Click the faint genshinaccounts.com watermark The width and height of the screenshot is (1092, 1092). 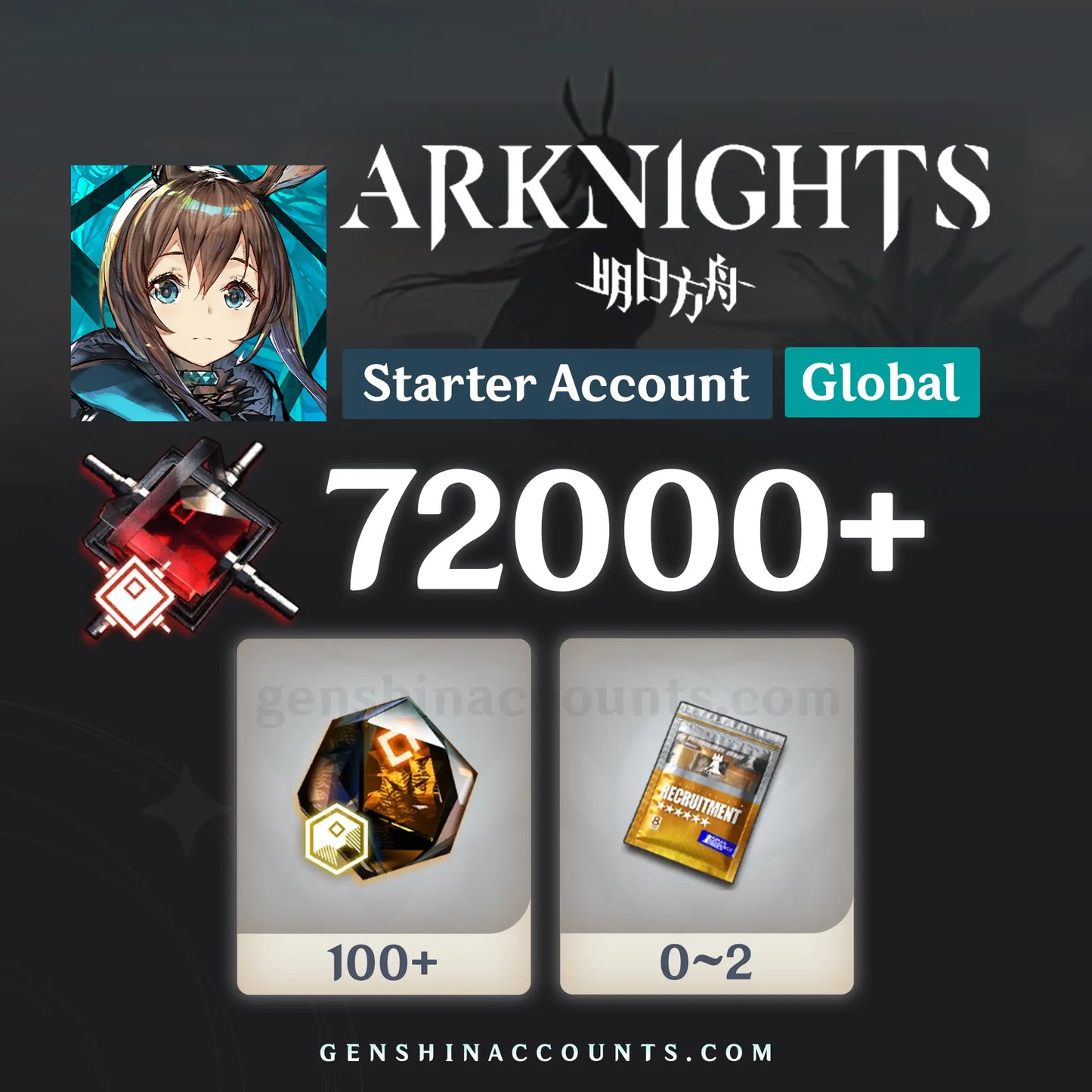point(547,698)
